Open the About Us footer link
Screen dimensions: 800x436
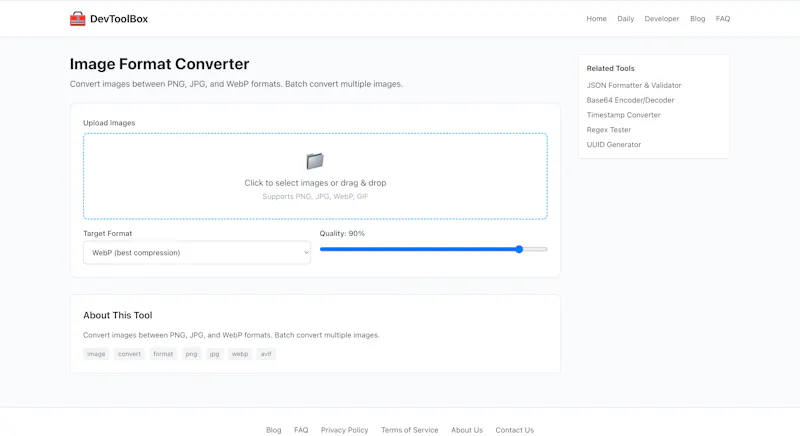click(467, 430)
